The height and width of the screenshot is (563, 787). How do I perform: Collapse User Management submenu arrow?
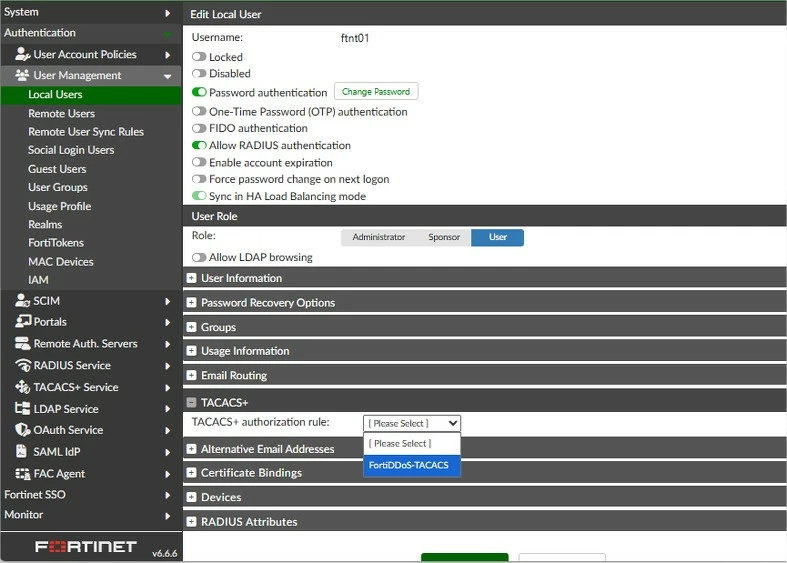pos(168,76)
